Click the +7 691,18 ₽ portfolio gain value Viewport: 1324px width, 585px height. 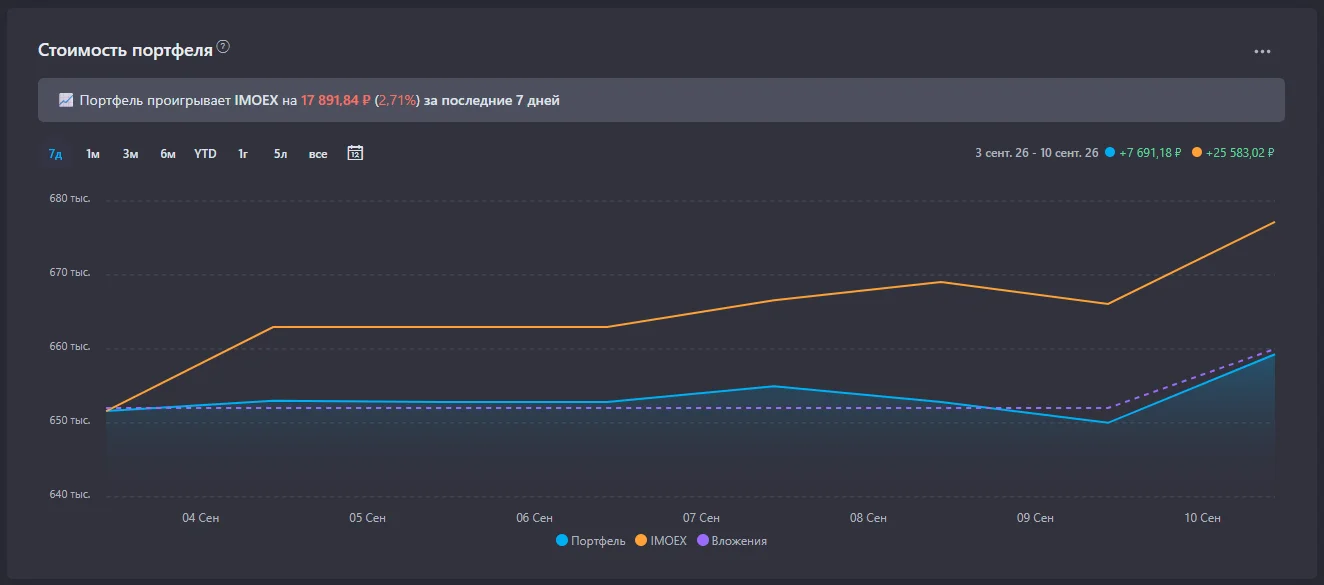1151,153
